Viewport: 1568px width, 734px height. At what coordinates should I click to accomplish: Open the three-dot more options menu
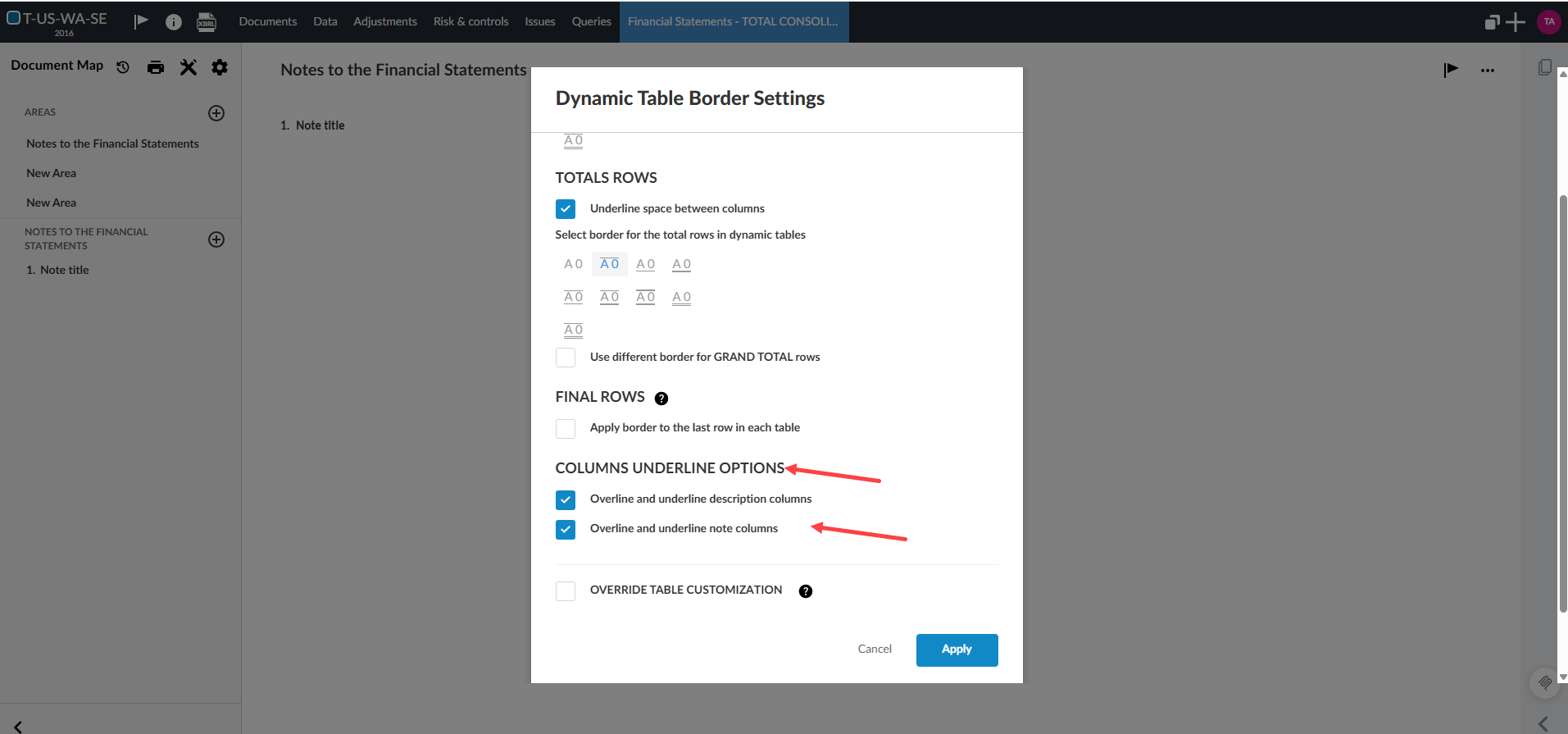[1488, 71]
